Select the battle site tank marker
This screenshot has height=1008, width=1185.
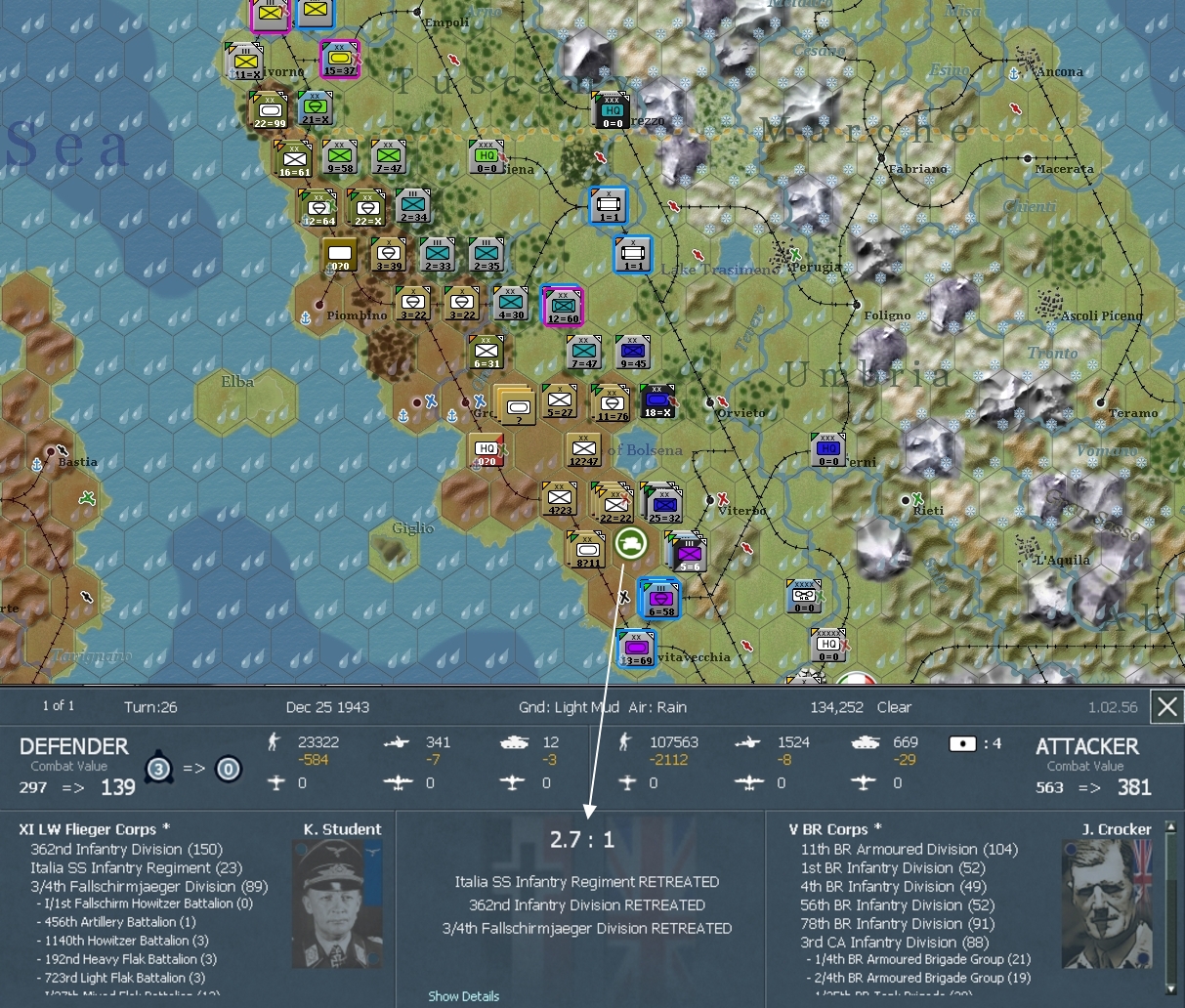click(x=631, y=543)
